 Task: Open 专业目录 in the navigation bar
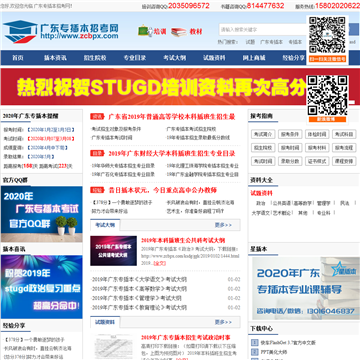tap(135, 58)
